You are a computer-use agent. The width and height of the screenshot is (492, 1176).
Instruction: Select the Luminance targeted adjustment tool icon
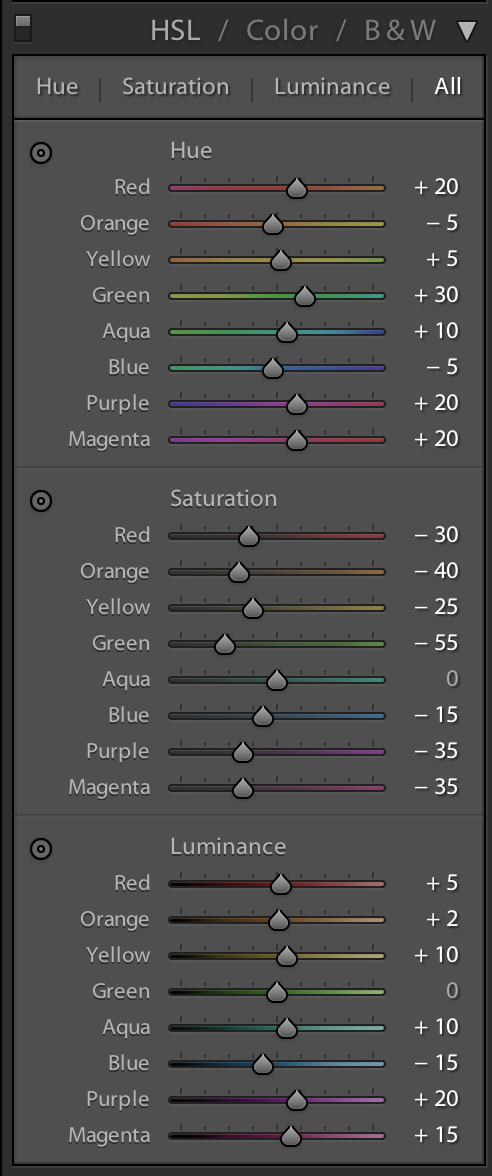click(x=40, y=849)
